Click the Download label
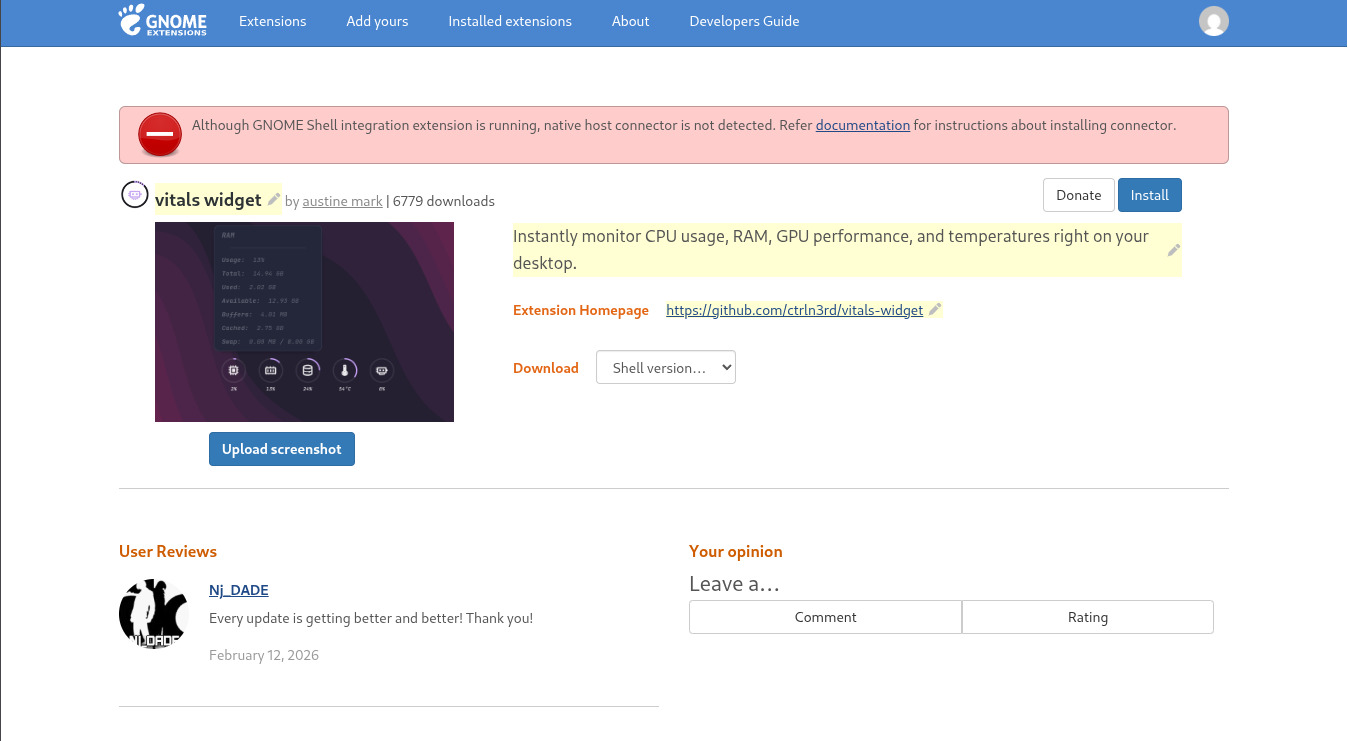 coord(546,368)
